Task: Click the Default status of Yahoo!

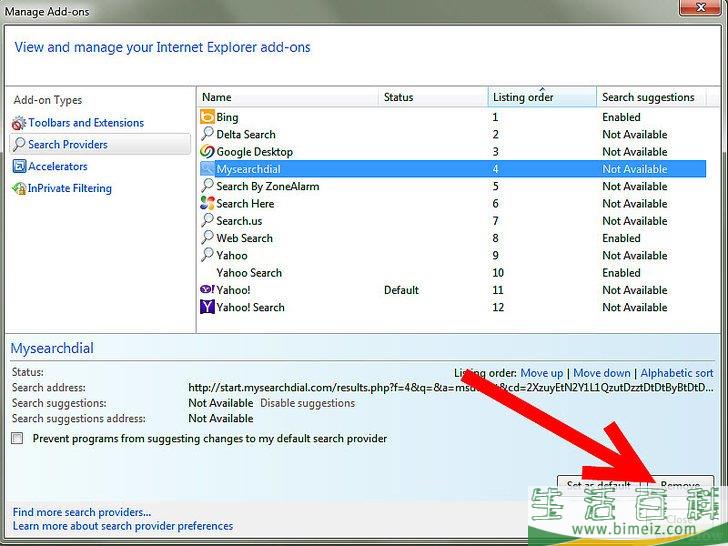Action: click(x=401, y=290)
